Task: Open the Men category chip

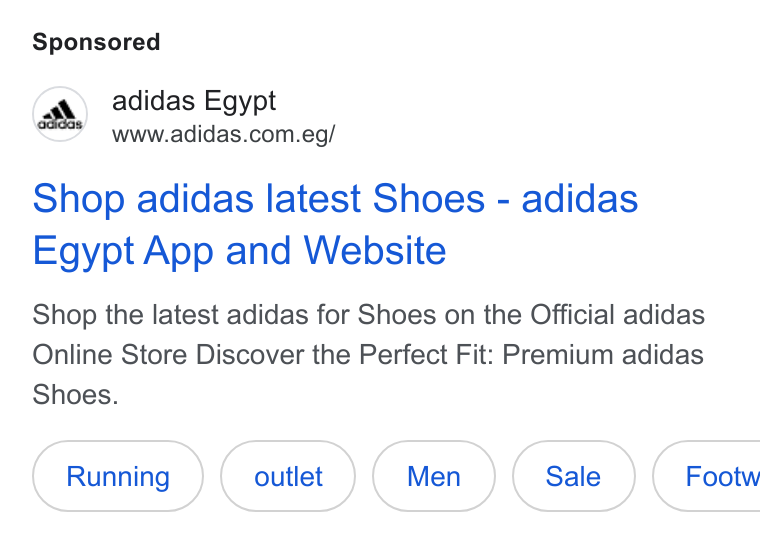Action: point(434,476)
